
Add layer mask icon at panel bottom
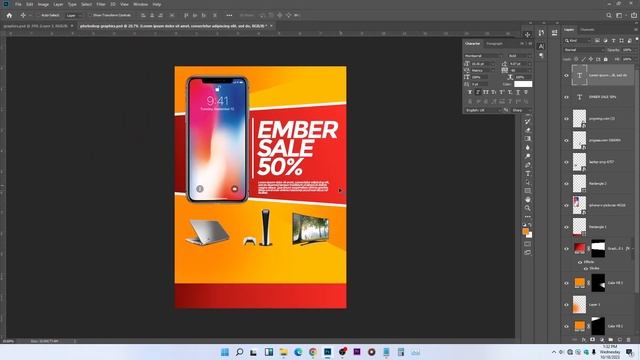pyautogui.click(x=593, y=340)
